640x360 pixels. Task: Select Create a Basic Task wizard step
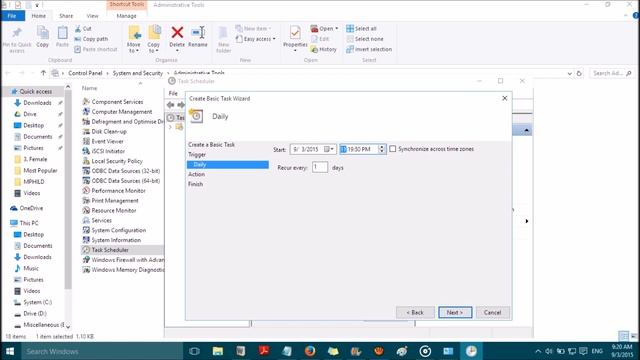click(211, 144)
